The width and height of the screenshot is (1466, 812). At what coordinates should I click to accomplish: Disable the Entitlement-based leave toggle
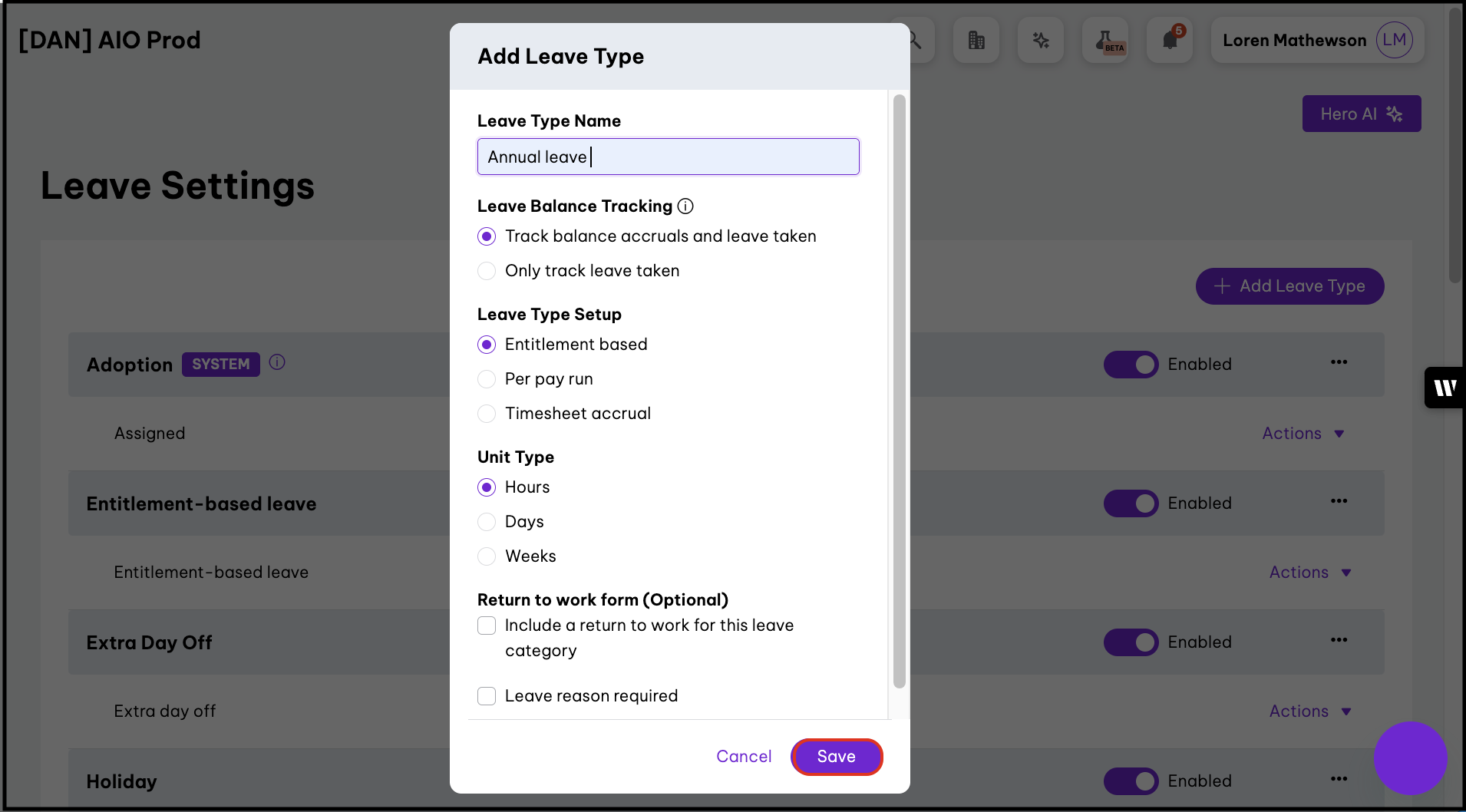click(1131, 503)
